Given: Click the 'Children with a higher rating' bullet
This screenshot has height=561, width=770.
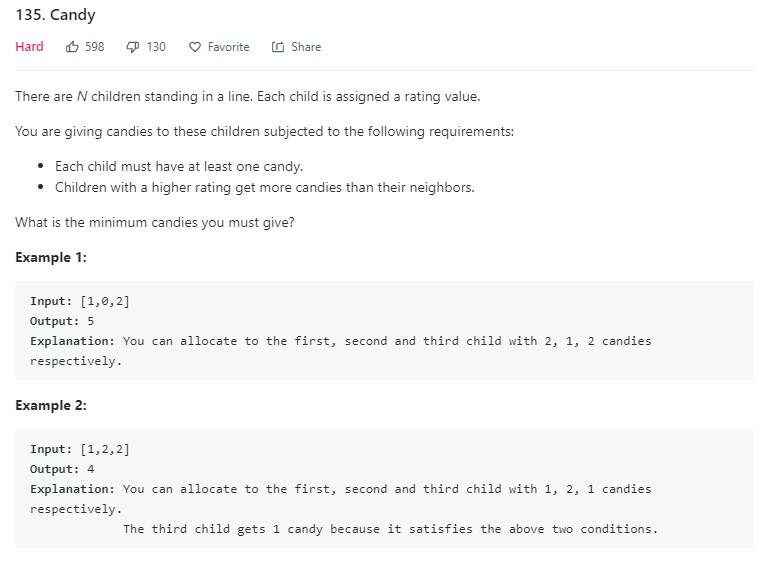Looking at the screenshot, I should pyautogui.click(x=265, y=188).
